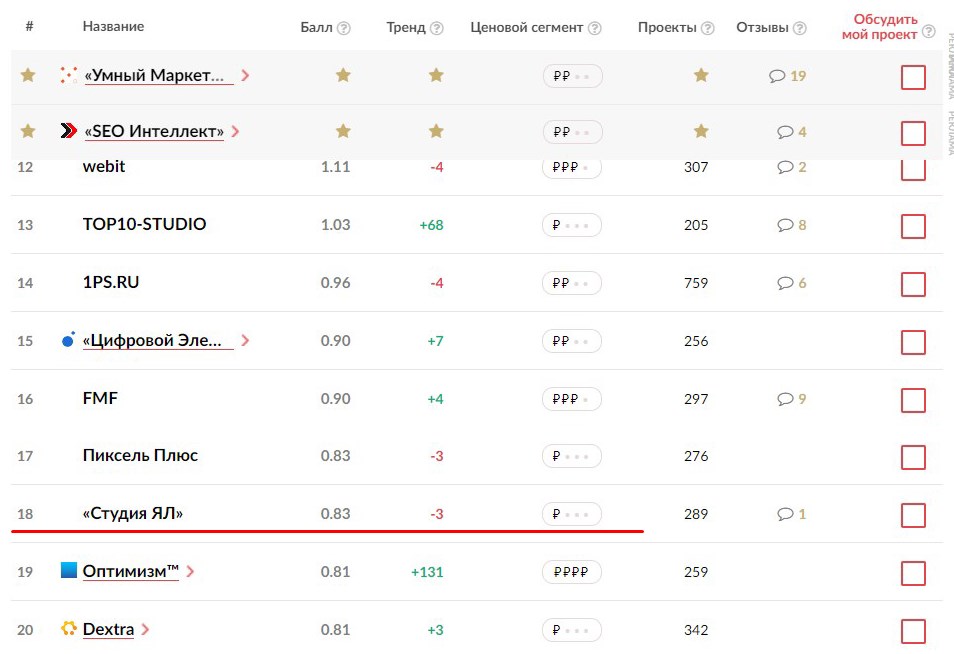Click price segment pill in FMF row
Viewport: 954px width, 654px height.
[572, 399]
